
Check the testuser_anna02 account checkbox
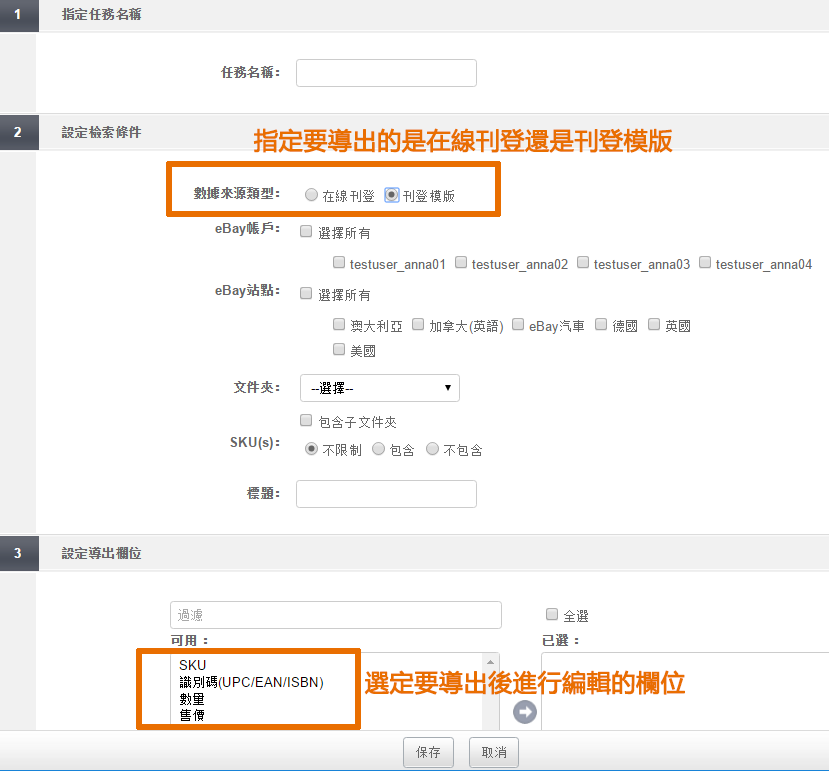pos(461,262)
